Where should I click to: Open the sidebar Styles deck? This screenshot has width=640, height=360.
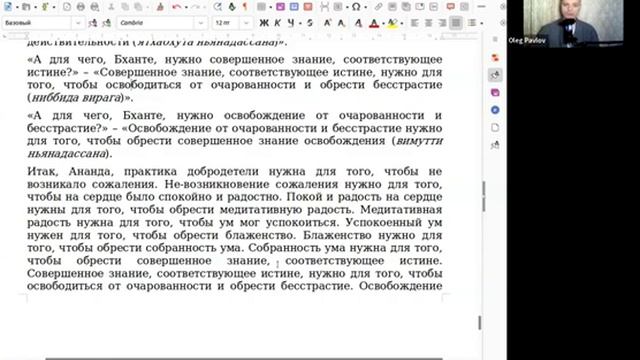495,75
